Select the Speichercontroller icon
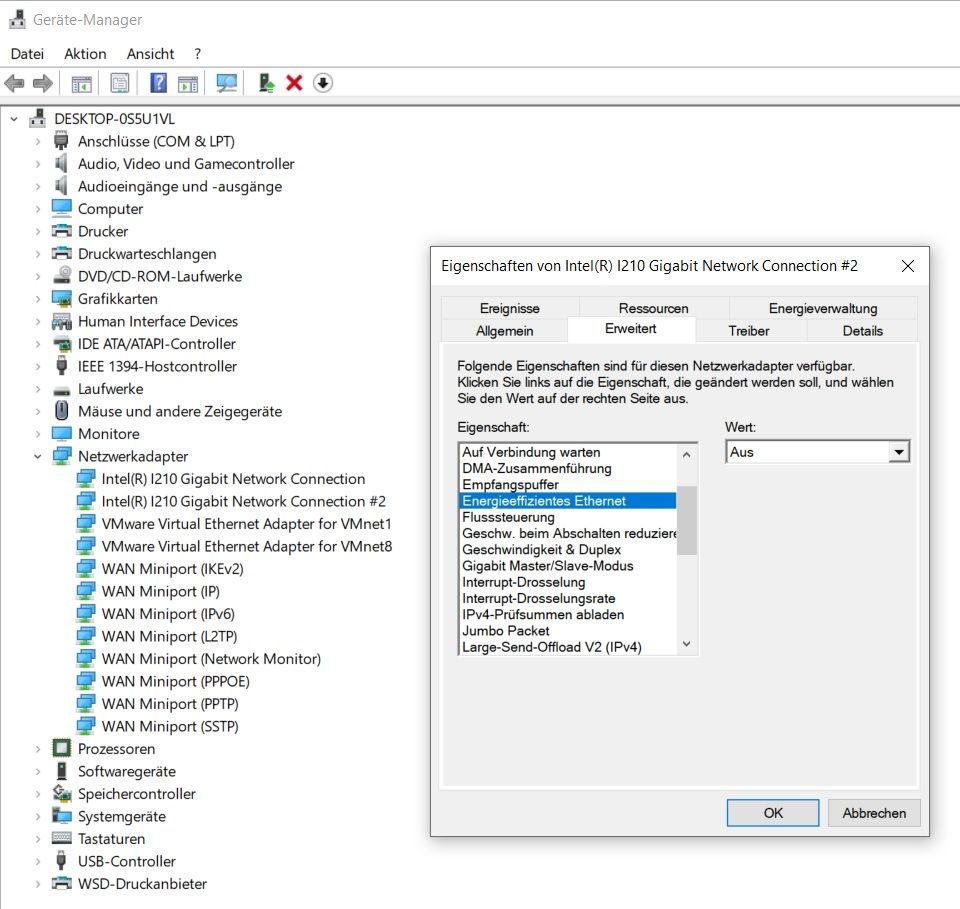Viewport: 960px width, 909px height. tap(61, 793)
